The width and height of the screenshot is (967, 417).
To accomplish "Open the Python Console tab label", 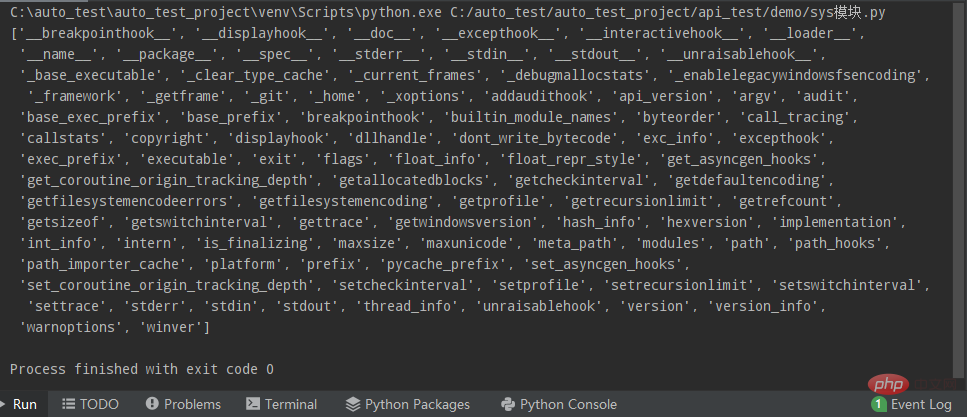I will pyautogui.click(x=569, y=404).
